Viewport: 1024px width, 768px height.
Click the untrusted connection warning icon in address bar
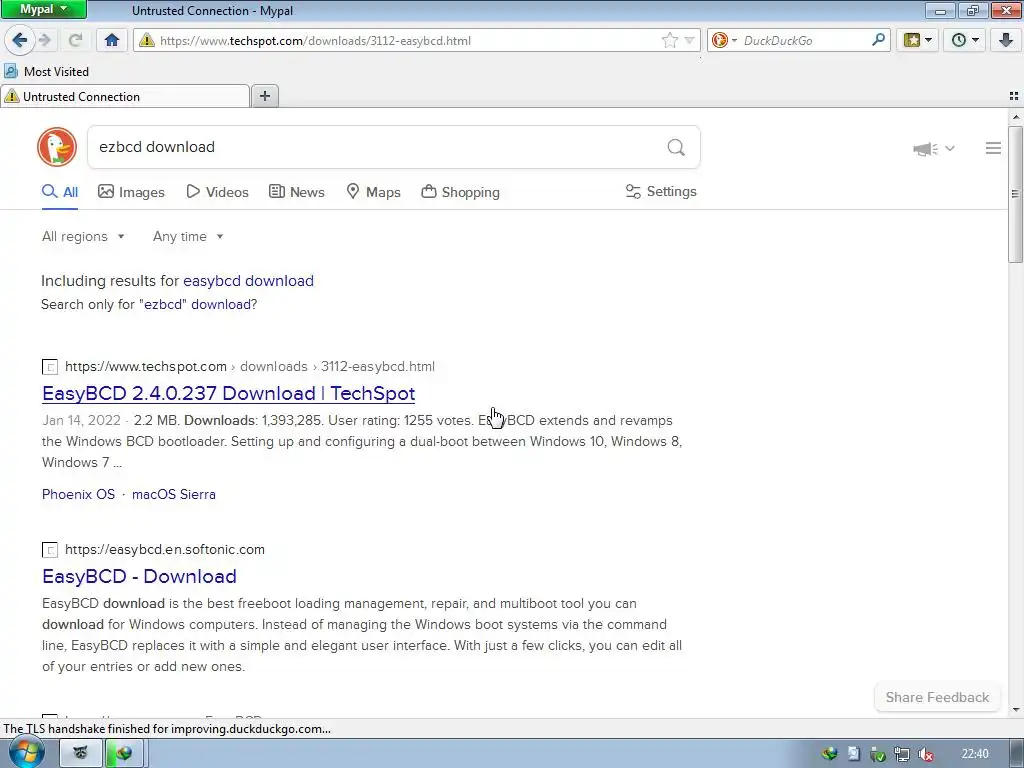tap(147, 40)
